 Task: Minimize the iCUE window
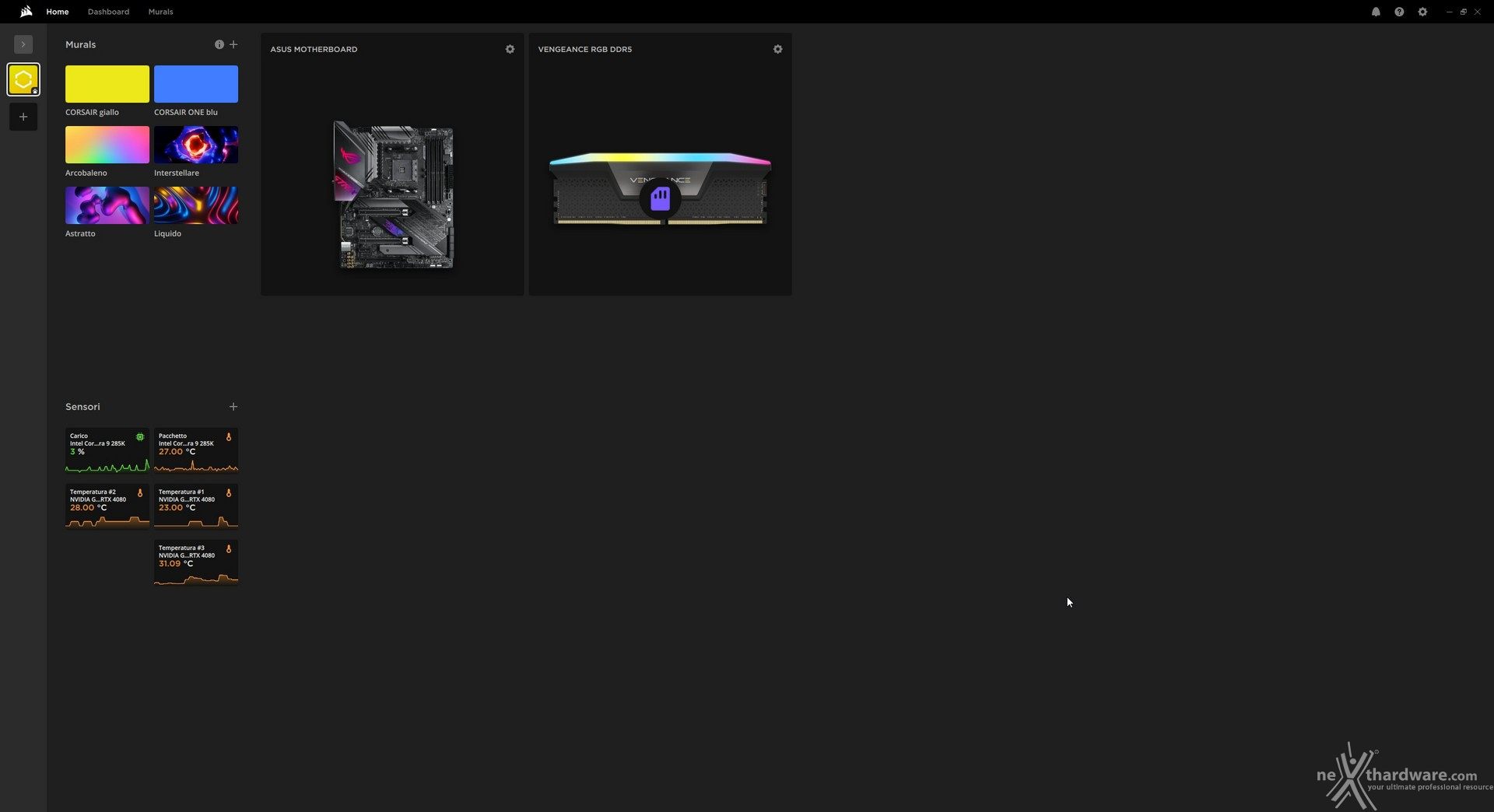(x=1449, y=12)
